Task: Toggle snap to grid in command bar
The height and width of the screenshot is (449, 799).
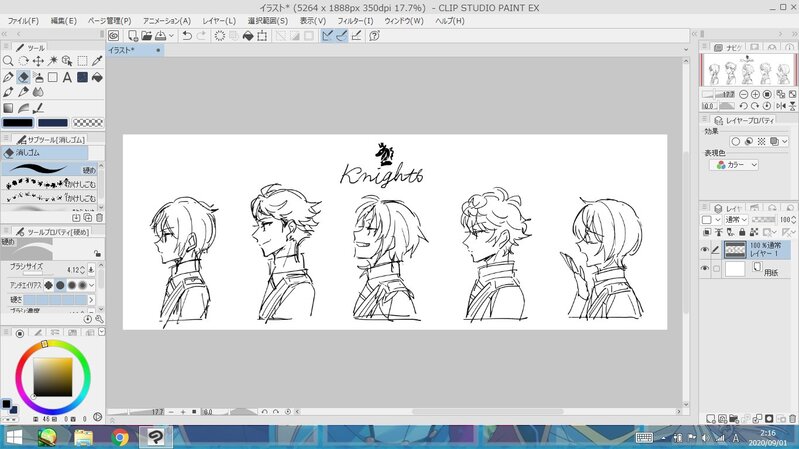Action: coord(357,36)
